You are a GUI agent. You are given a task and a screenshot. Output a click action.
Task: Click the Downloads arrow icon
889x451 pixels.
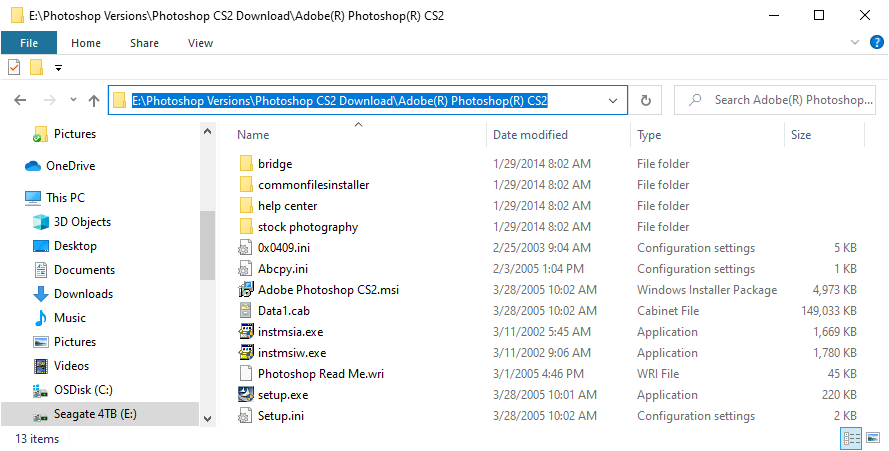coord(41,294)
